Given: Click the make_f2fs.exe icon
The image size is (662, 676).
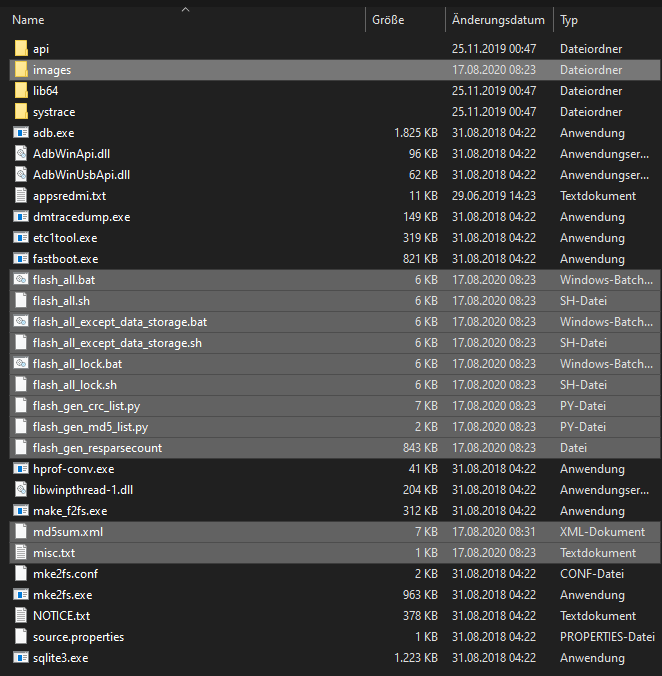Looking at the screenshot, I should [21, 511].
